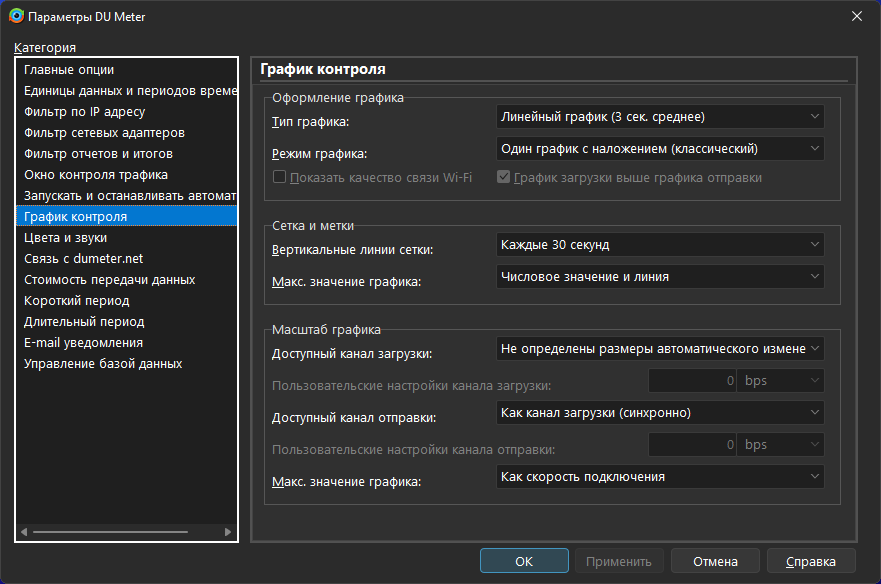Close the Параметры DU Meter dialog
Viewport: 881px width, 584px height.
[856, 16]
